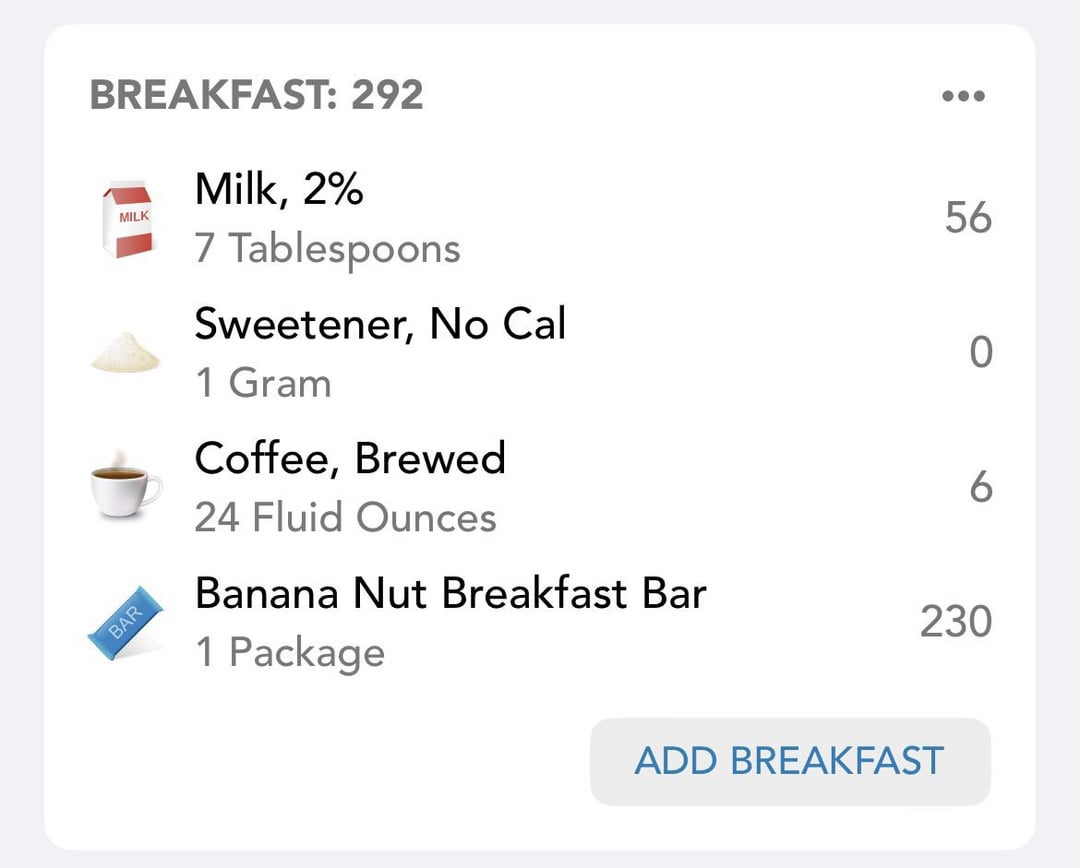
Task: Tap the 7 Tablespoons serving size
Action: pyautogui.click(x=327, y=249)
